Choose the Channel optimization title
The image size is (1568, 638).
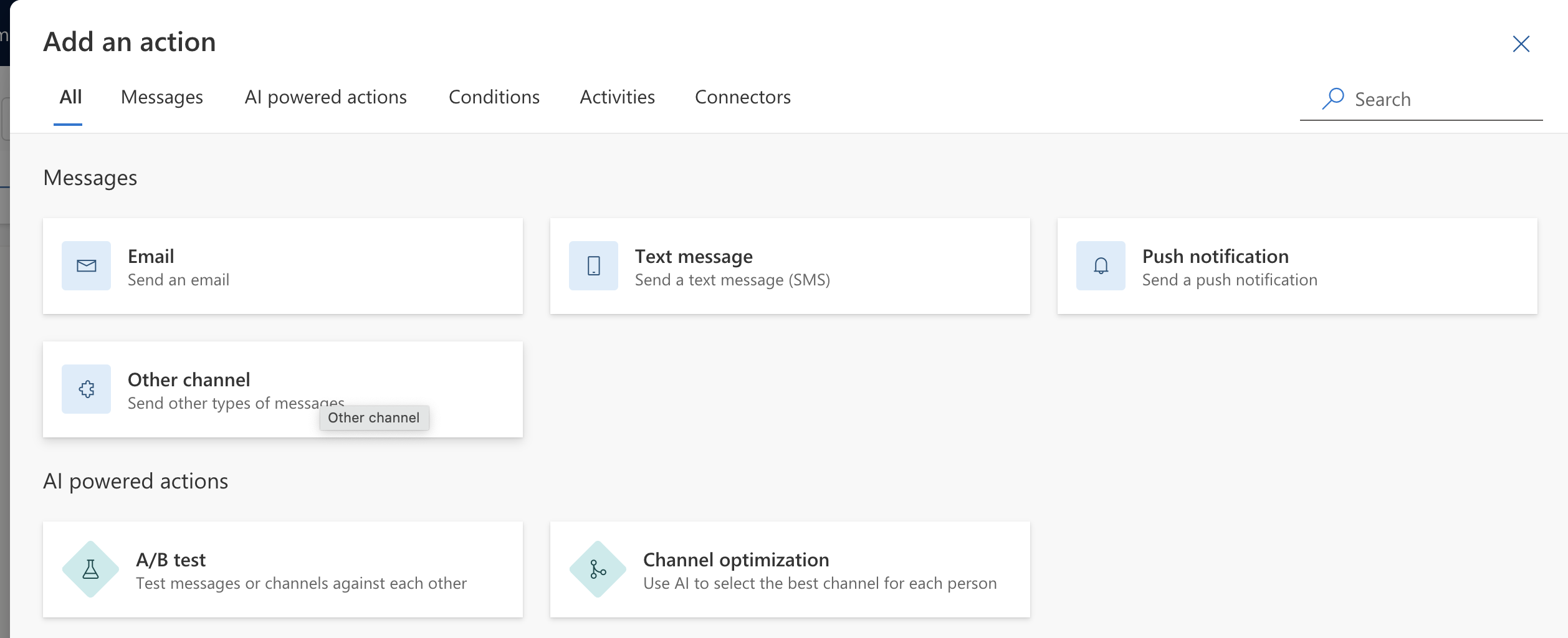pyautogui.click(x=736, y=560)
